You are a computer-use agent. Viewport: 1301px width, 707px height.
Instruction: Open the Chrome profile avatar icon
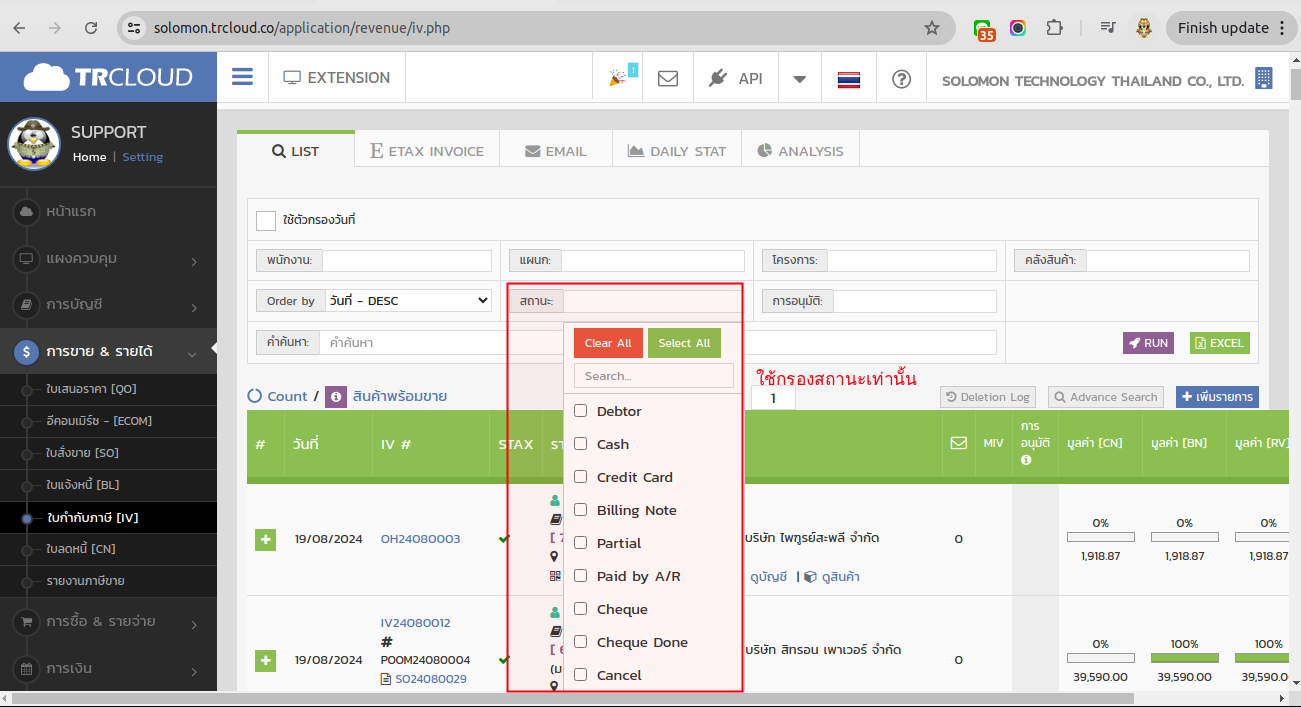1144,28
